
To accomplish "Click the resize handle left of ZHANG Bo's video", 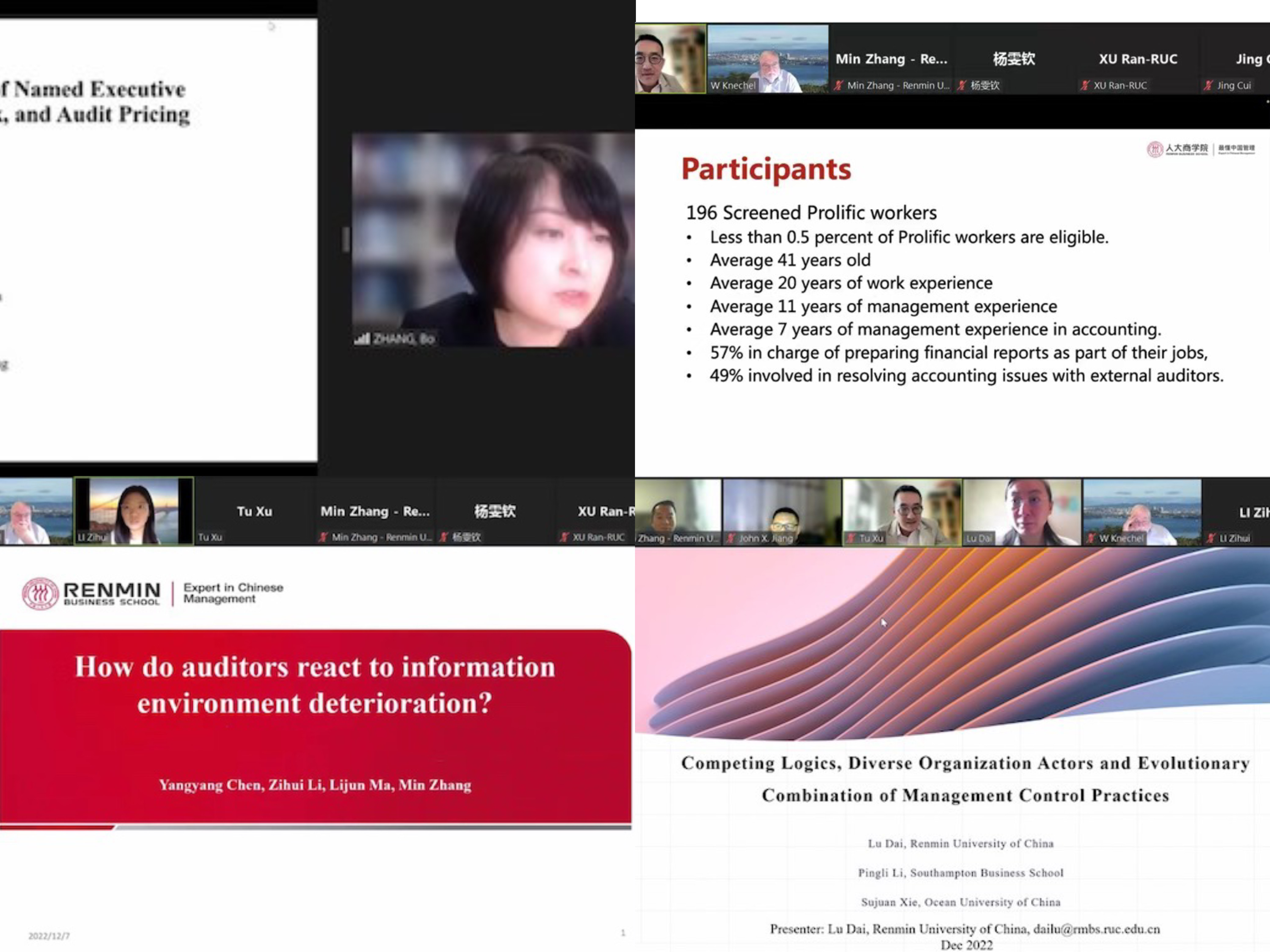I will click(x=346, y=240).
